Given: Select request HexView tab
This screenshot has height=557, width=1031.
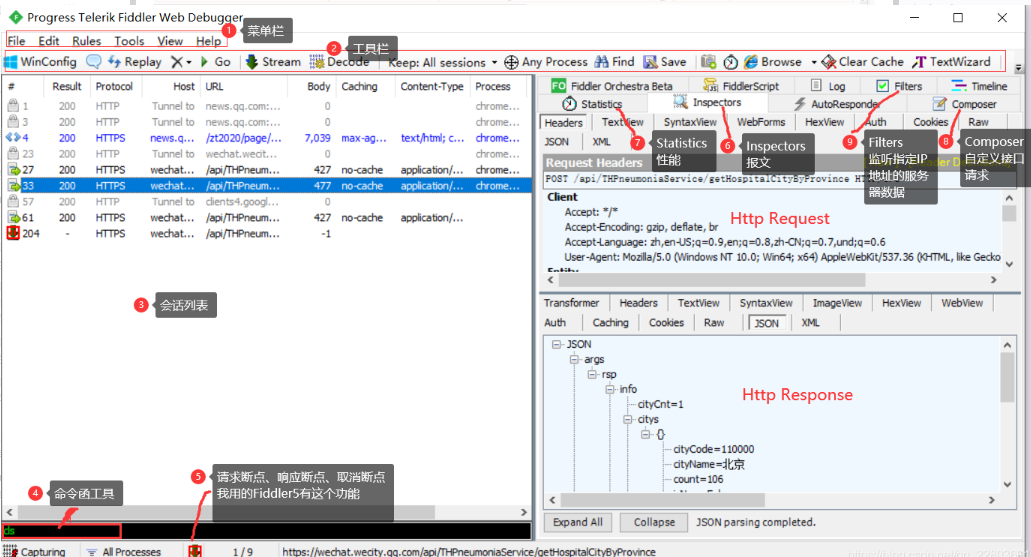Looking at the screenshot, I should 825,122.
